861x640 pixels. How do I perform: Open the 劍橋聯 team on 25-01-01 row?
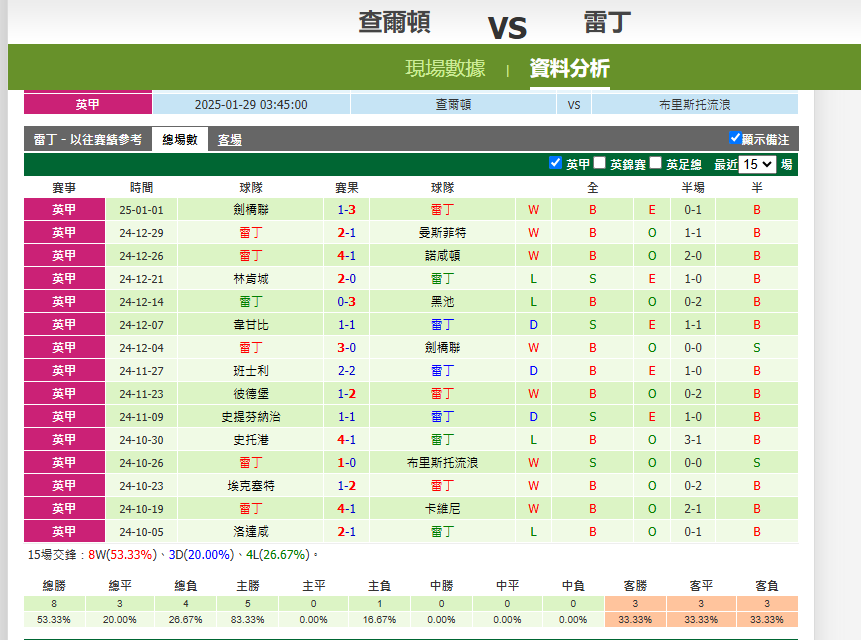[251, 210]
